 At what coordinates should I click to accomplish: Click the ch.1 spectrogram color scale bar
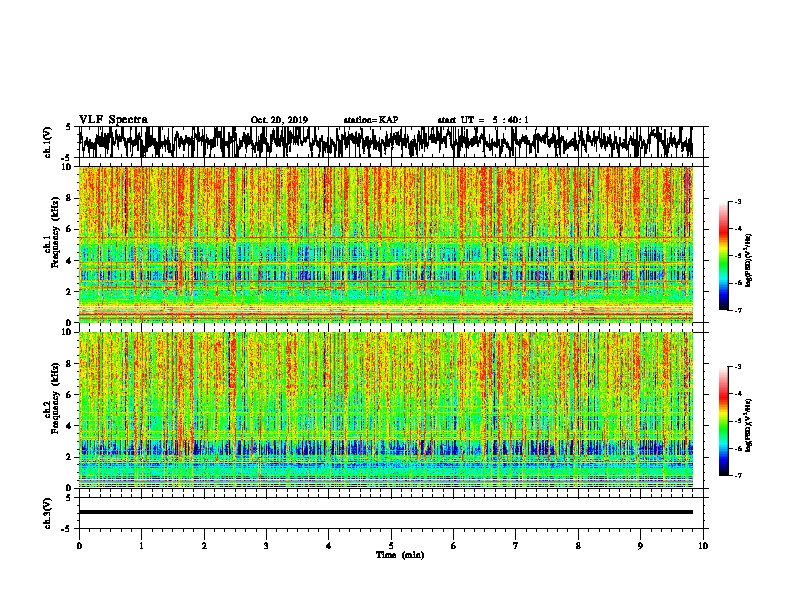point(724,256)
